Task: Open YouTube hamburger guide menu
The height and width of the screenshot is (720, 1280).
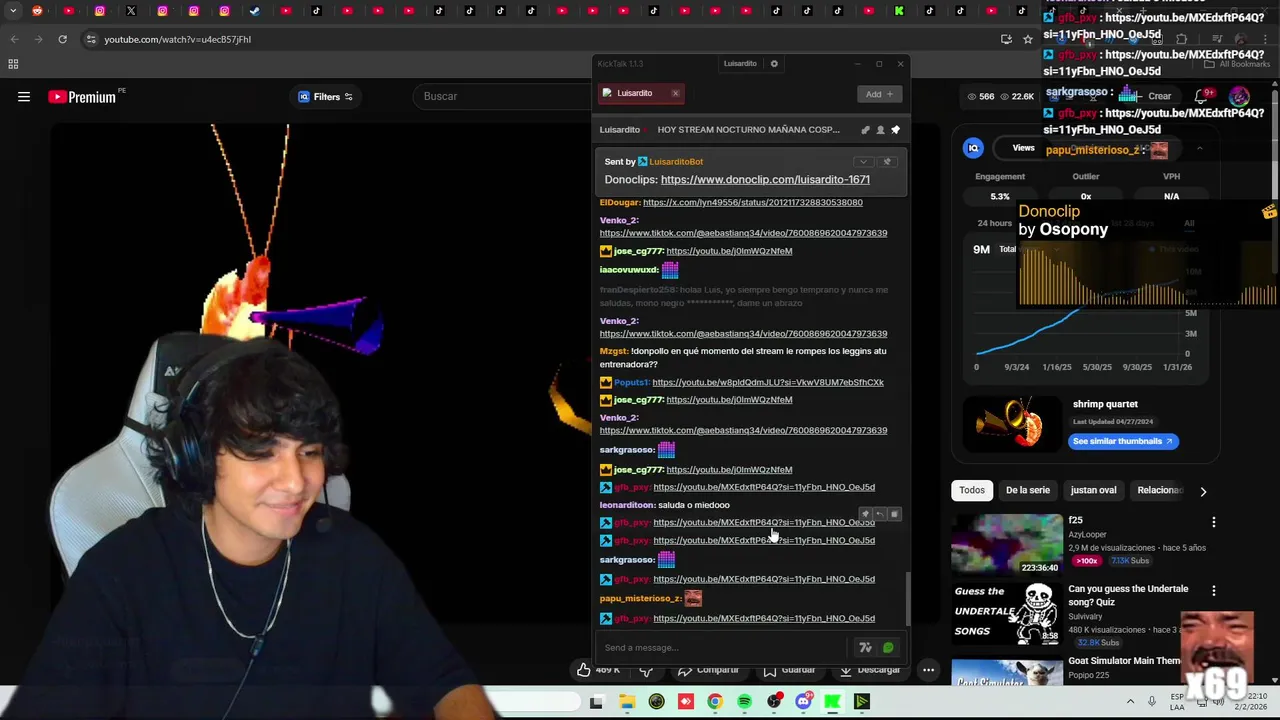Action: [24, 97]
